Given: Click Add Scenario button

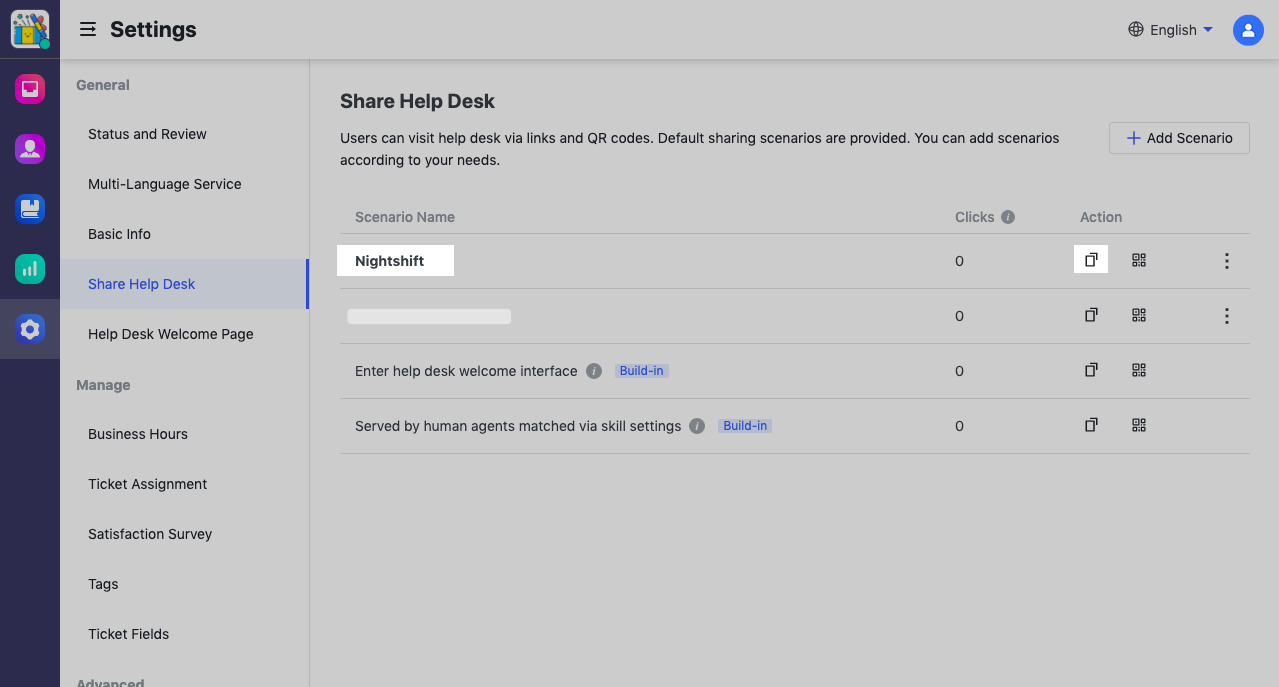Looking at the screenshot, I should click(x=1179, y=138).
